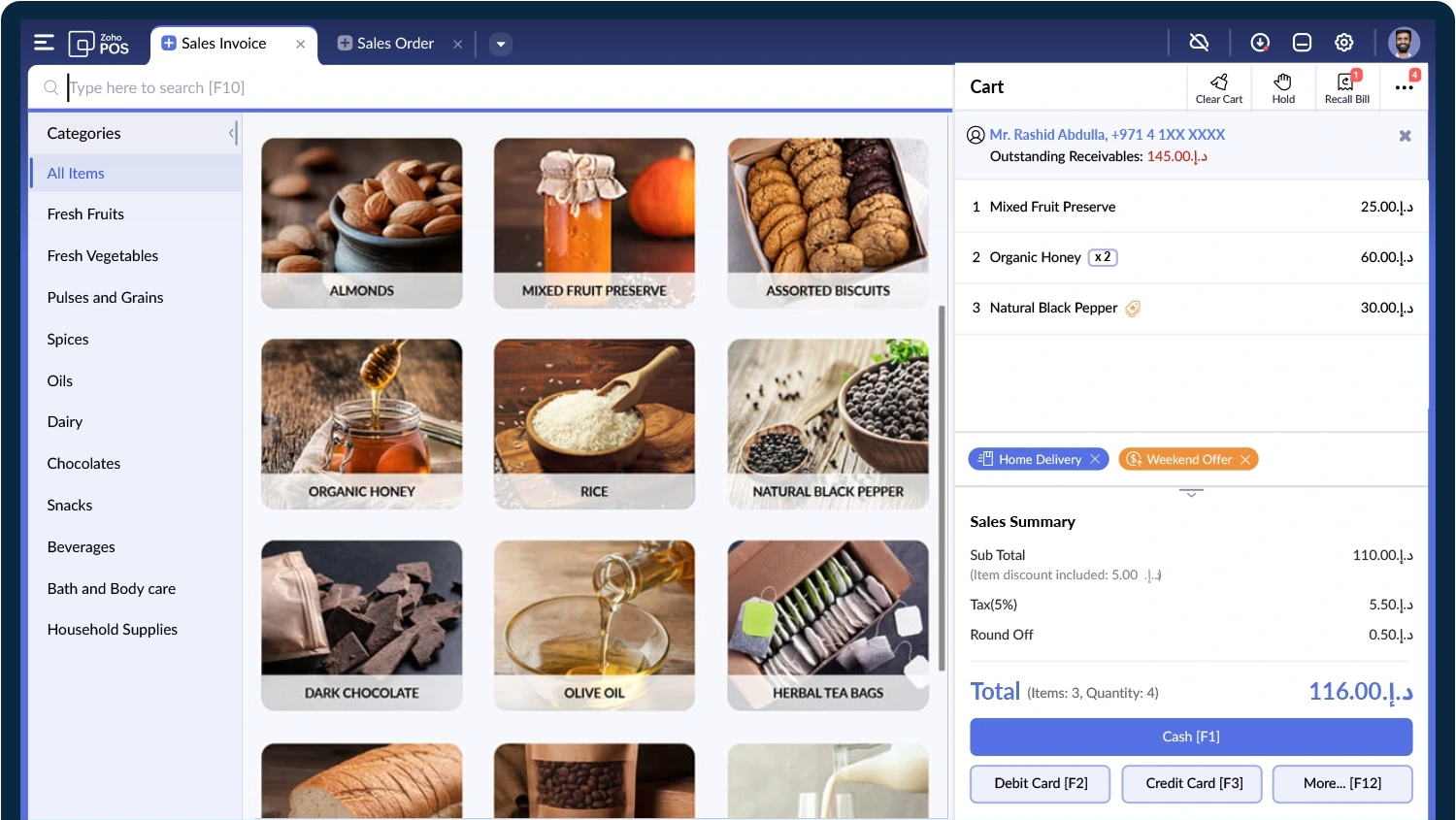Open Recall Bill
The image size is (1456, 820).
pos(1346,87)
